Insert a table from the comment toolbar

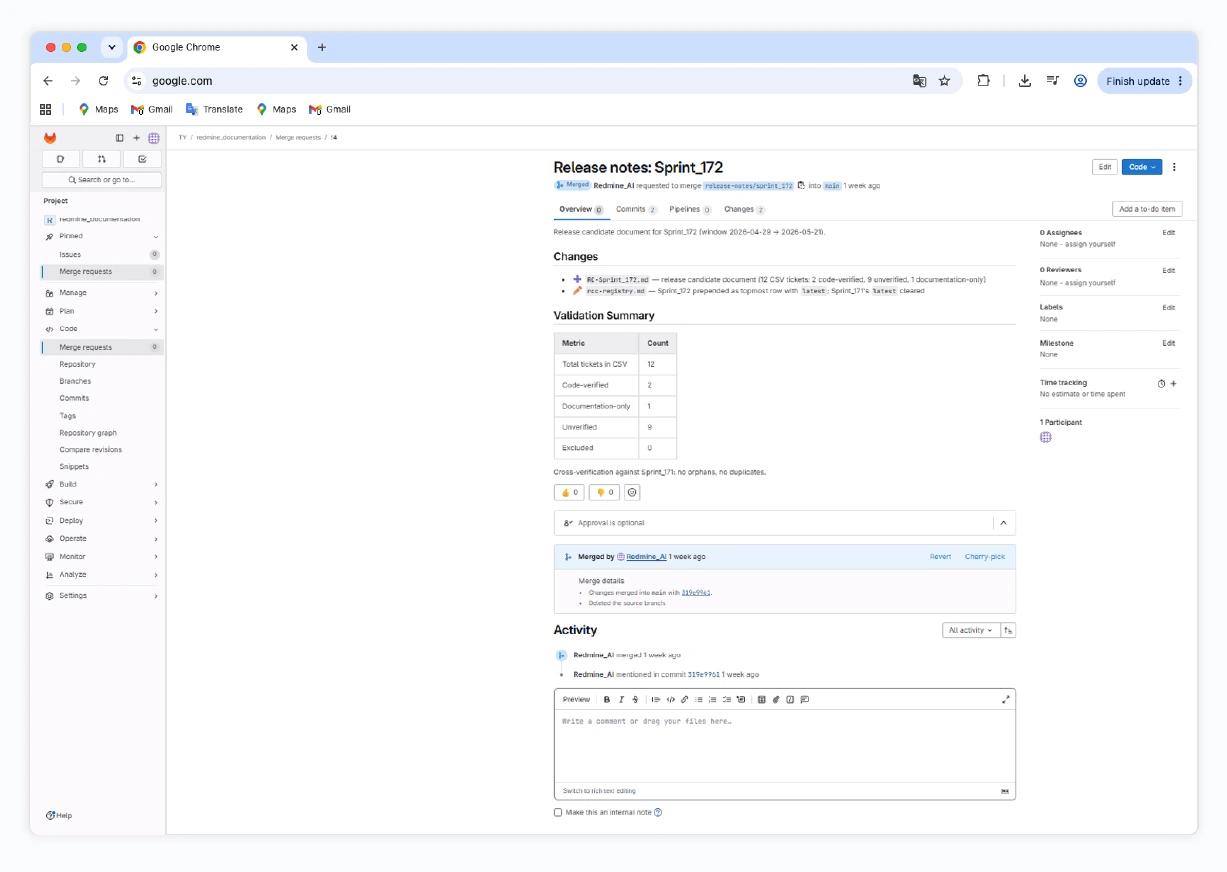click(x=761, y=699)
